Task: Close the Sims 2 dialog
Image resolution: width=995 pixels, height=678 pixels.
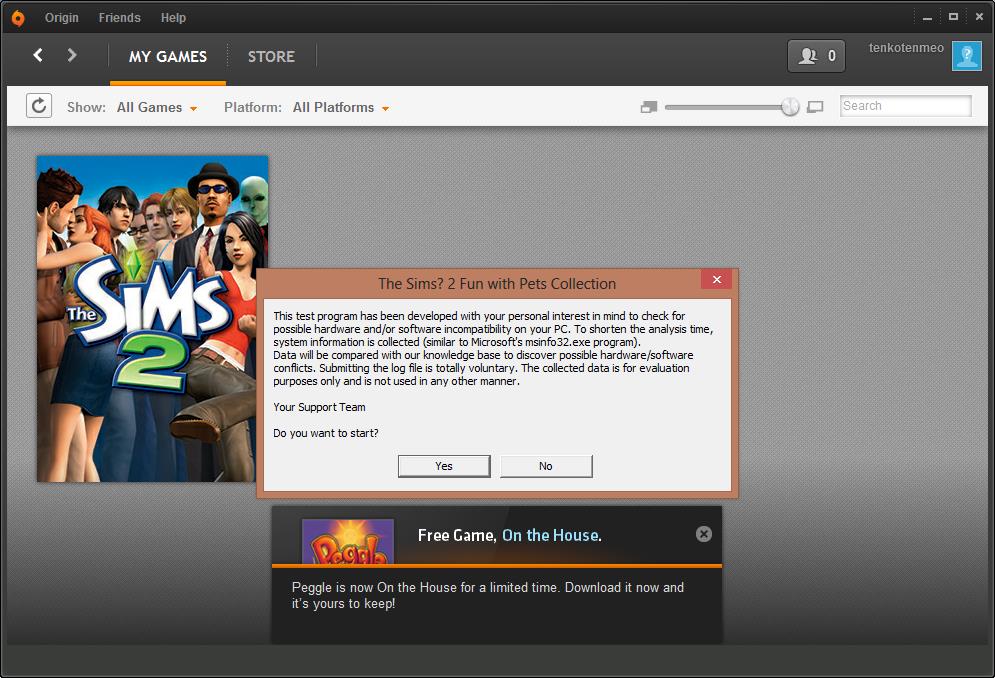Action: pyautogui.click(x=716, y=280)
